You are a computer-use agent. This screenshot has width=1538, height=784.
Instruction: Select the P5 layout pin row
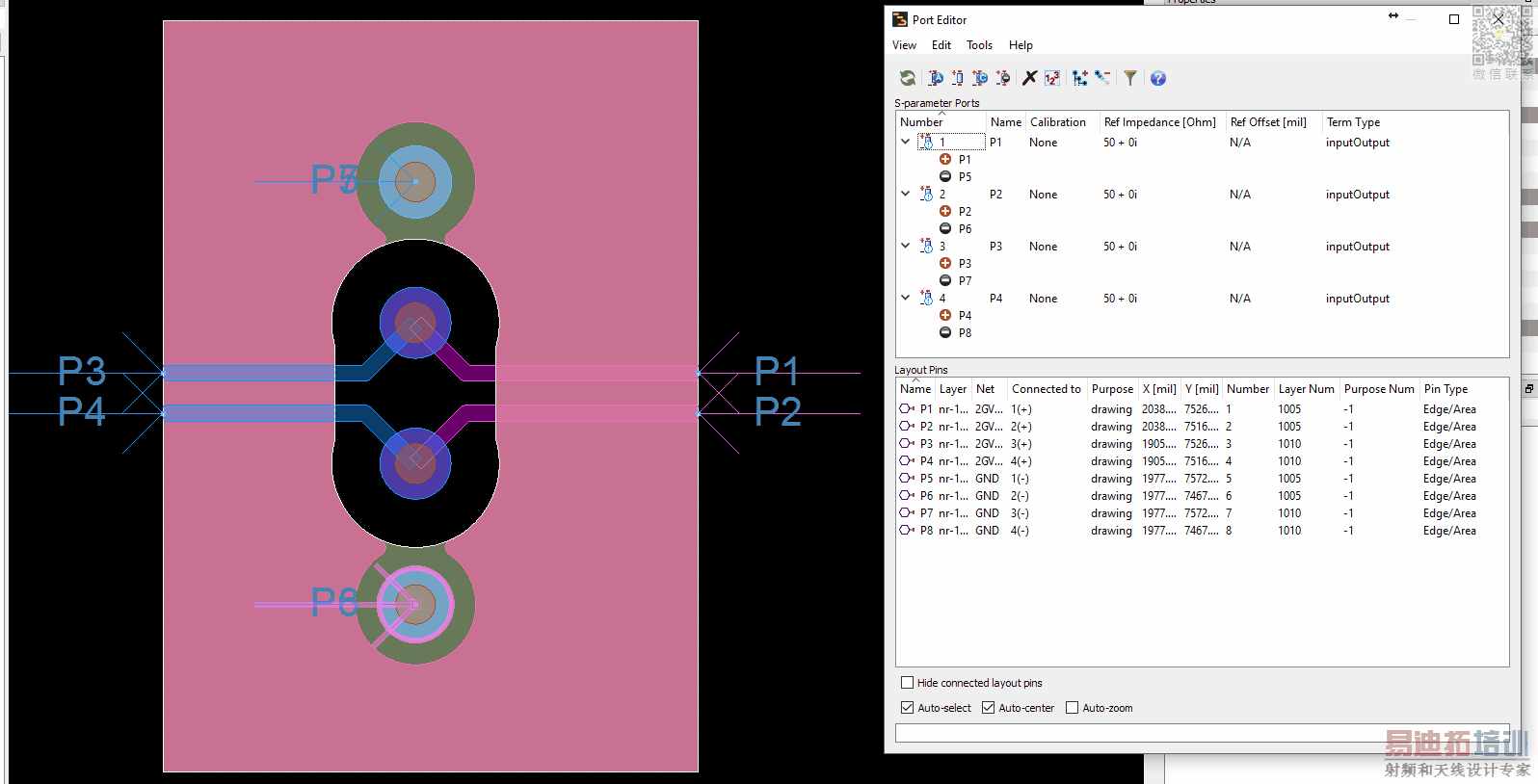[x=926, y=479]
